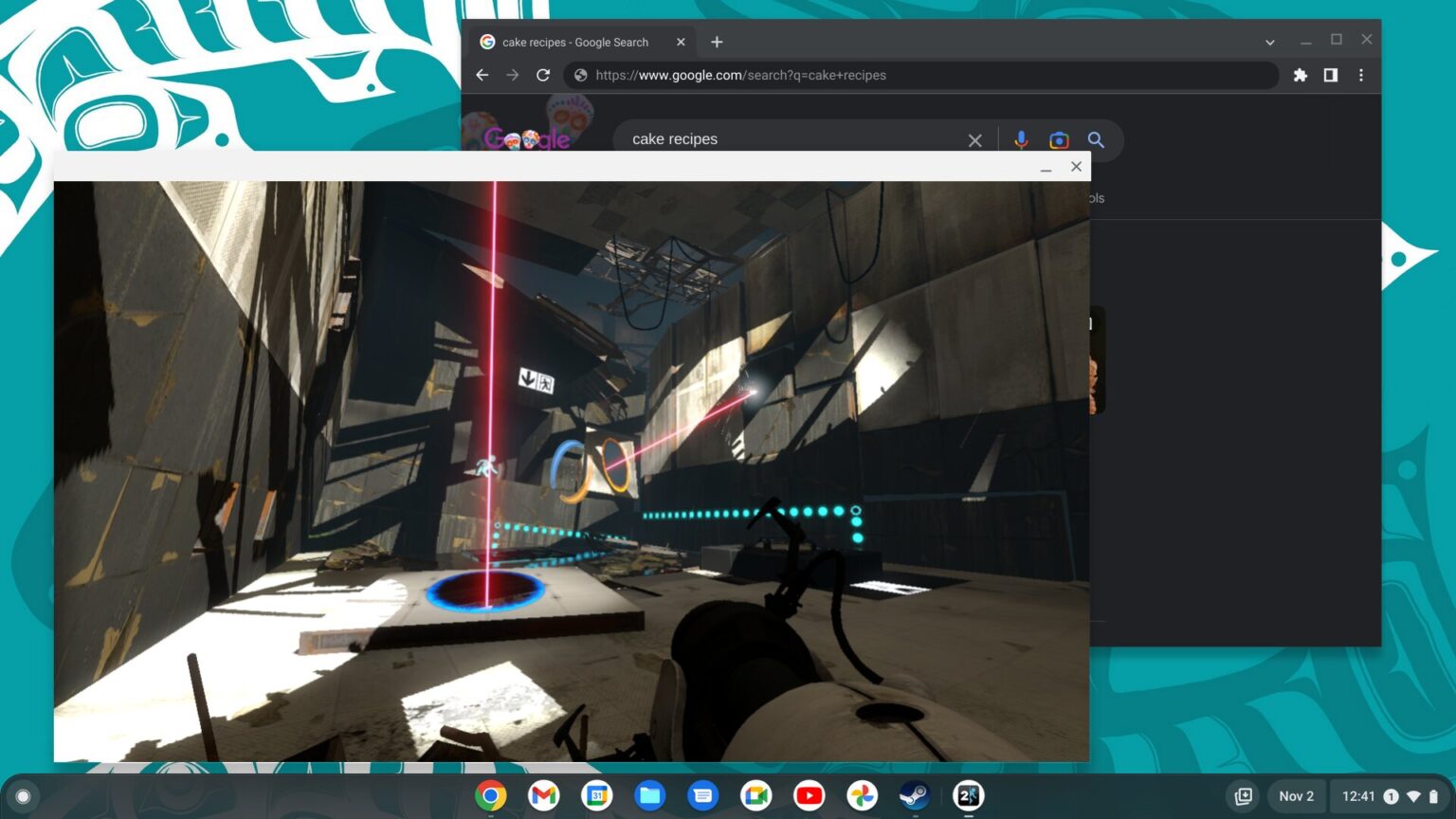Viewport: 1456px width, 819px height.
Task: Open Gmail from the shelf
Action: pos(544,795)
